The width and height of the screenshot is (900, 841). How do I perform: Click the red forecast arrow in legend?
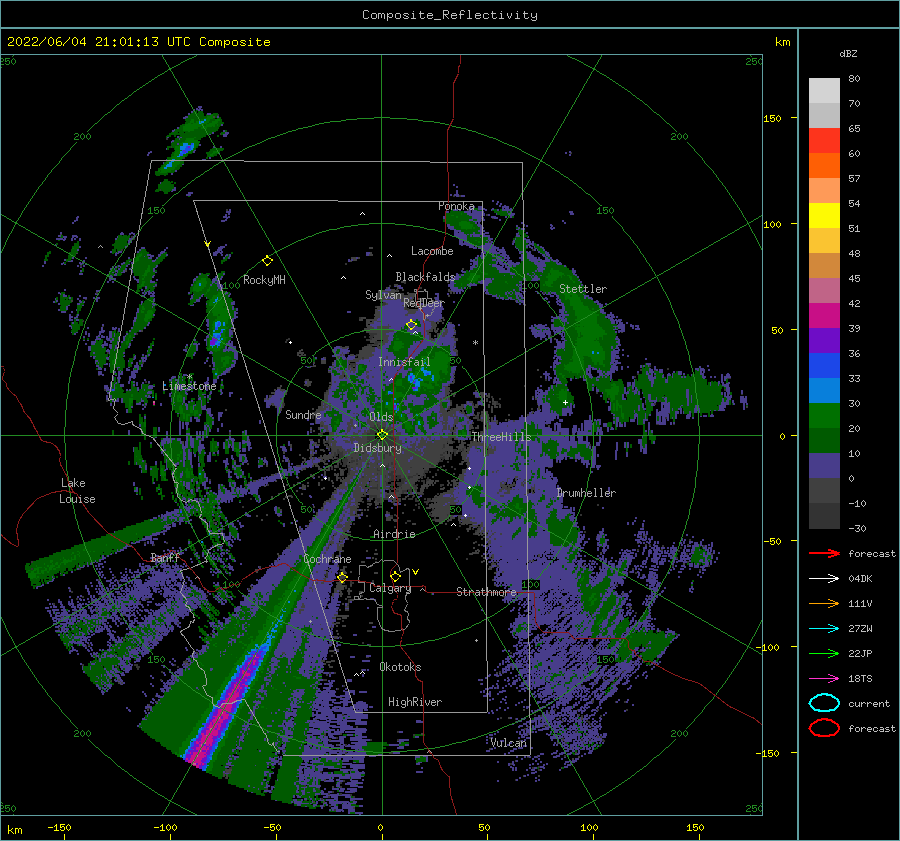pos(824,553)
